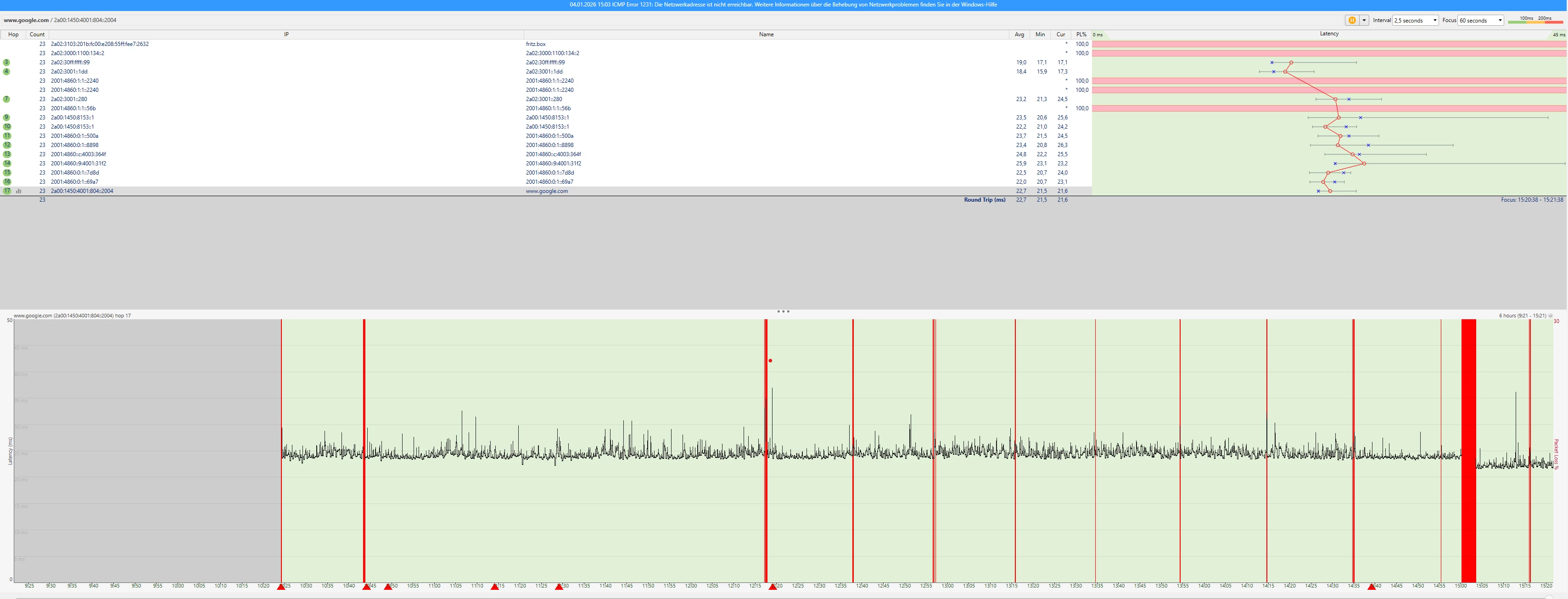The height and width of the screenshot is (599, 1568).
Task: Click the green hop 7 badge
Action: coord(7,99)
